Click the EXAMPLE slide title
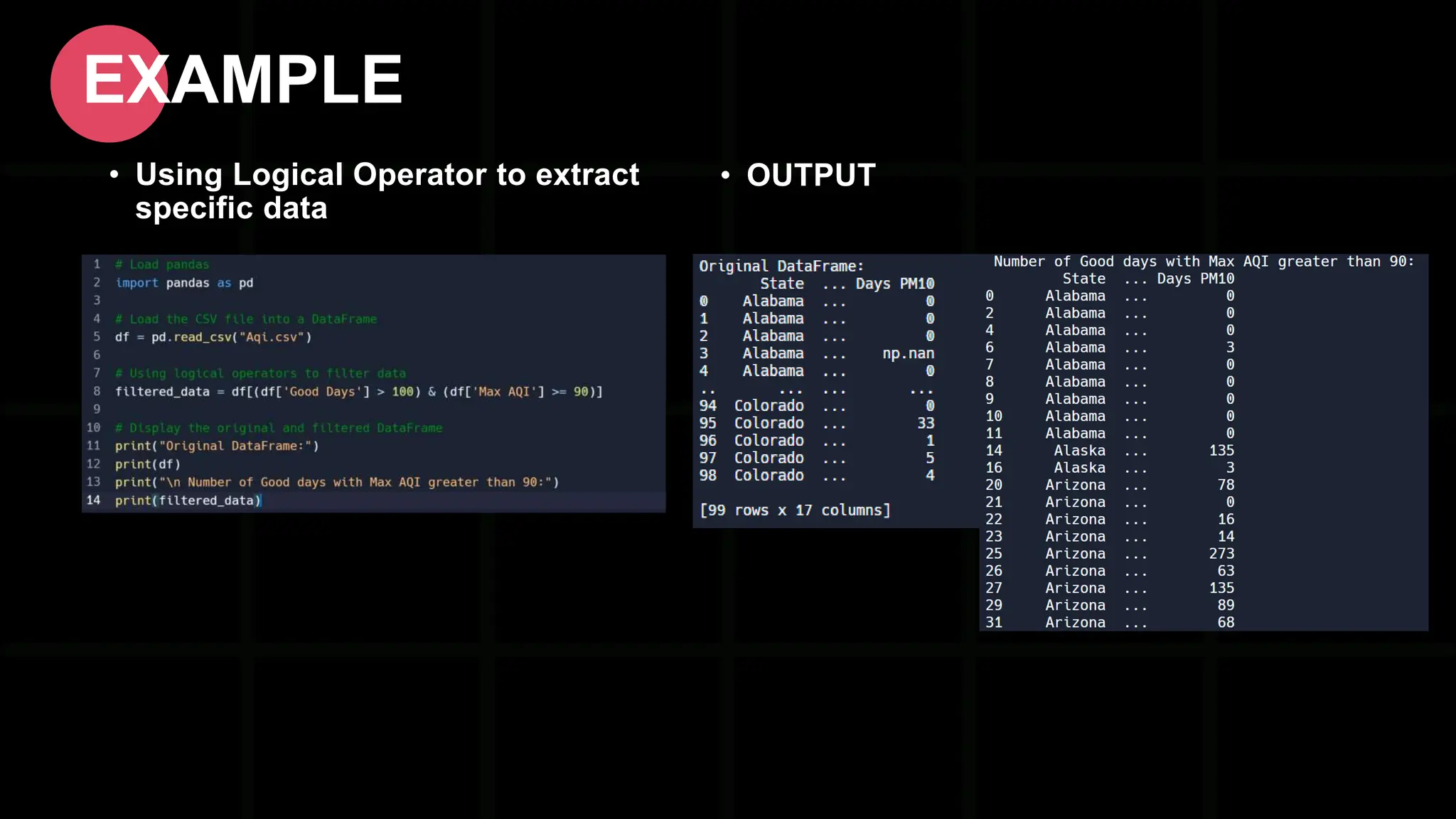This screenshot has width=1456, height=819. pyautogui.click(x=243, y=80)
